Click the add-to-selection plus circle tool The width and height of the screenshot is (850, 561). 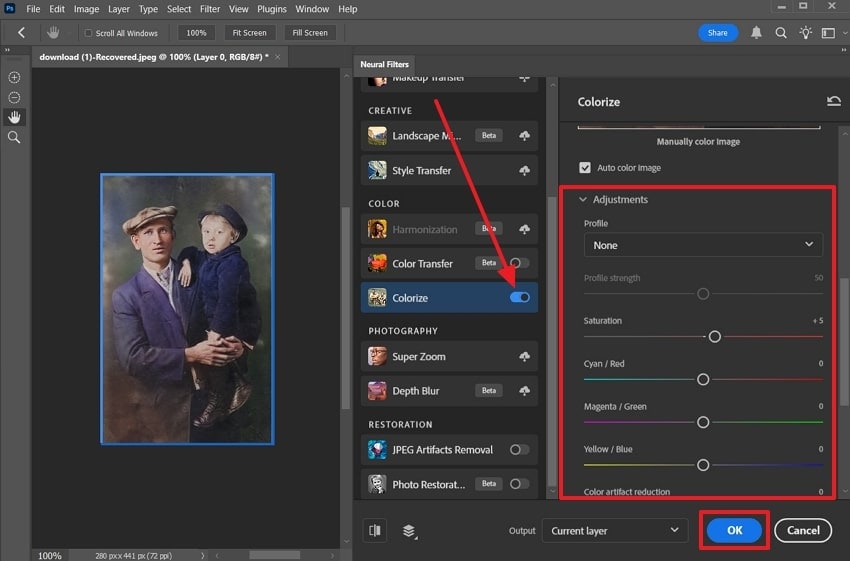pos(14,77)
